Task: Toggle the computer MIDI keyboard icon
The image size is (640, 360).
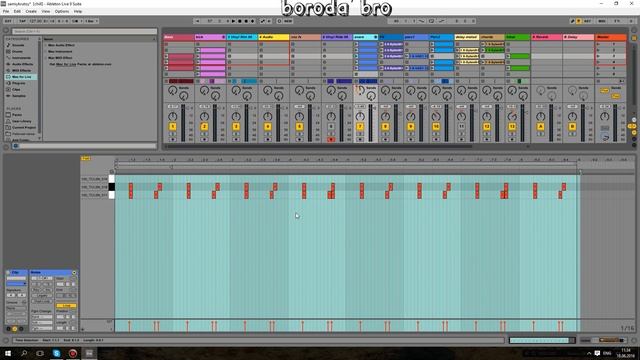Action: pos(579,21)
